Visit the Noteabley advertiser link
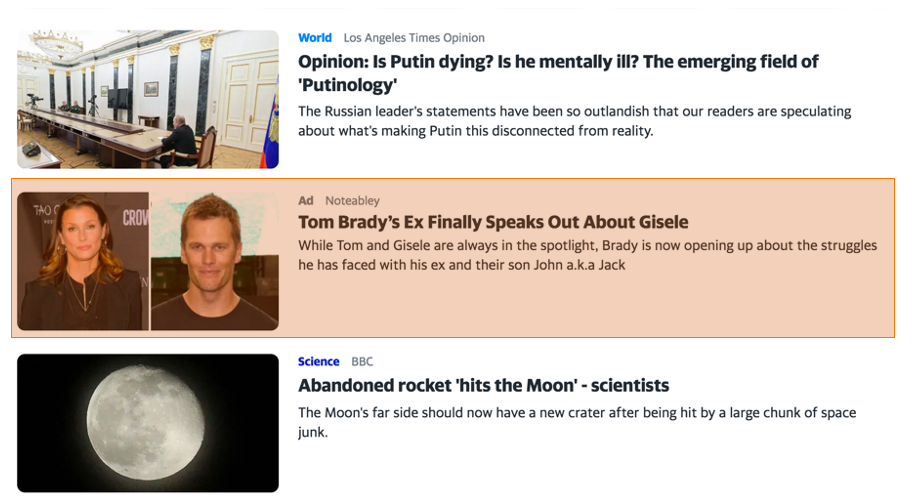 tap(353, 201)
